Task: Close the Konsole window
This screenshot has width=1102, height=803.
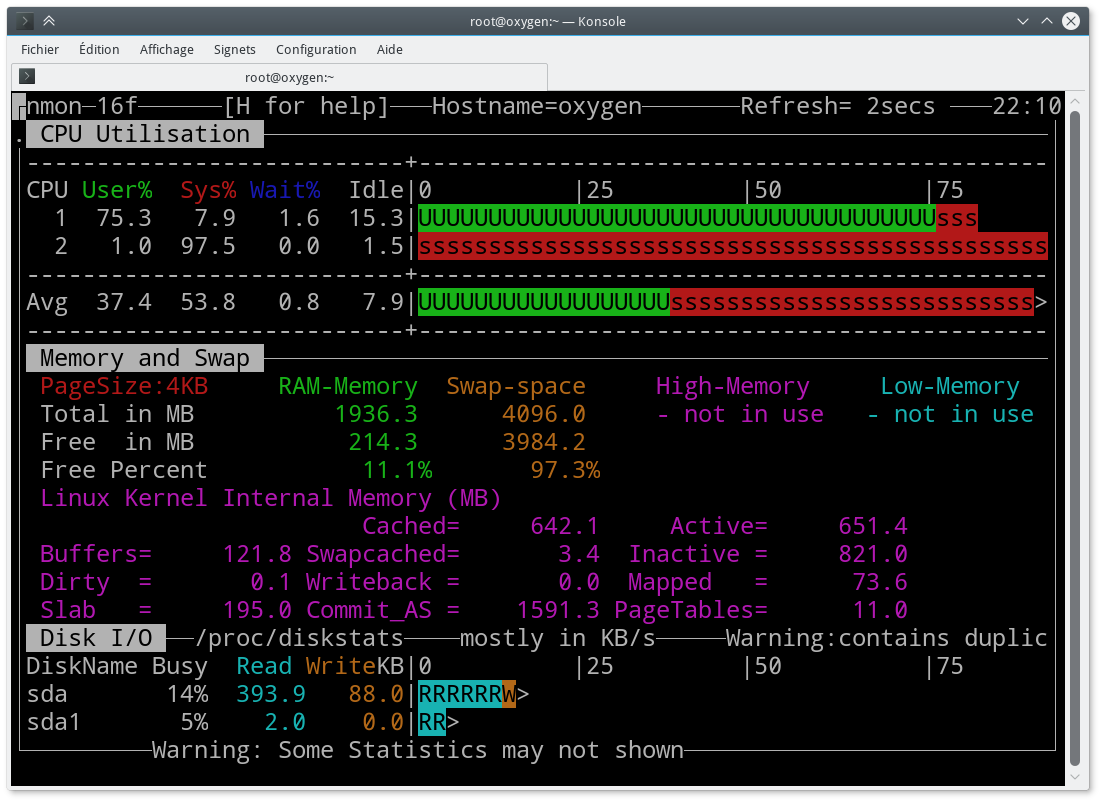Action: click(1070, 21)
